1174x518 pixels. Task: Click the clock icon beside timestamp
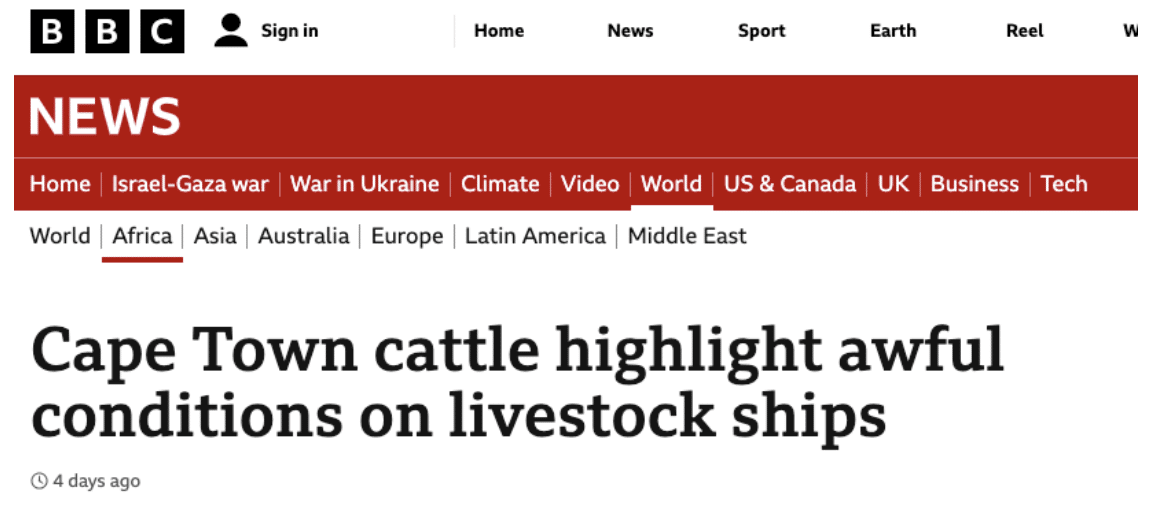click(x=40, y=481)
